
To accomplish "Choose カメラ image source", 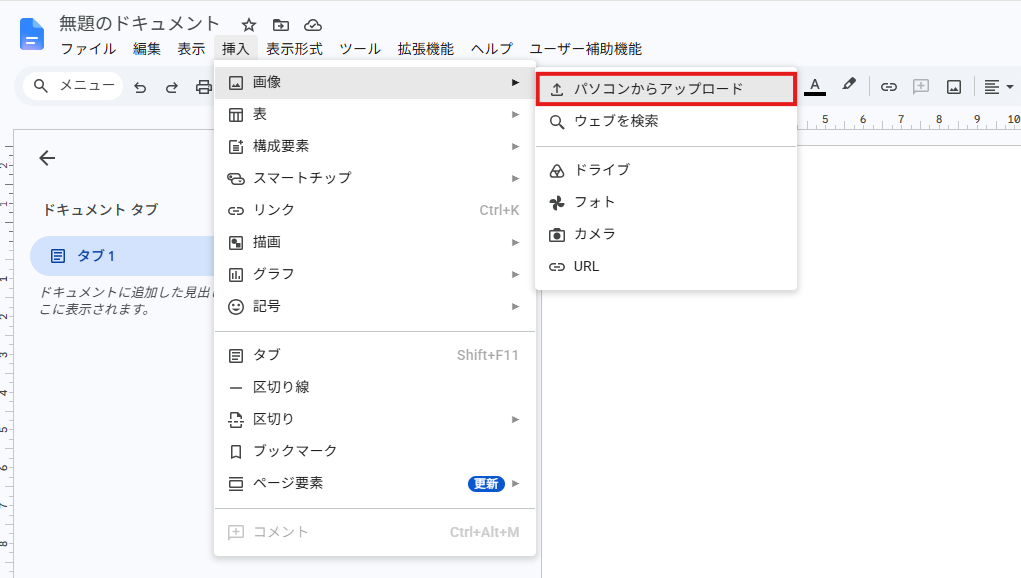I will coord(666,234).
